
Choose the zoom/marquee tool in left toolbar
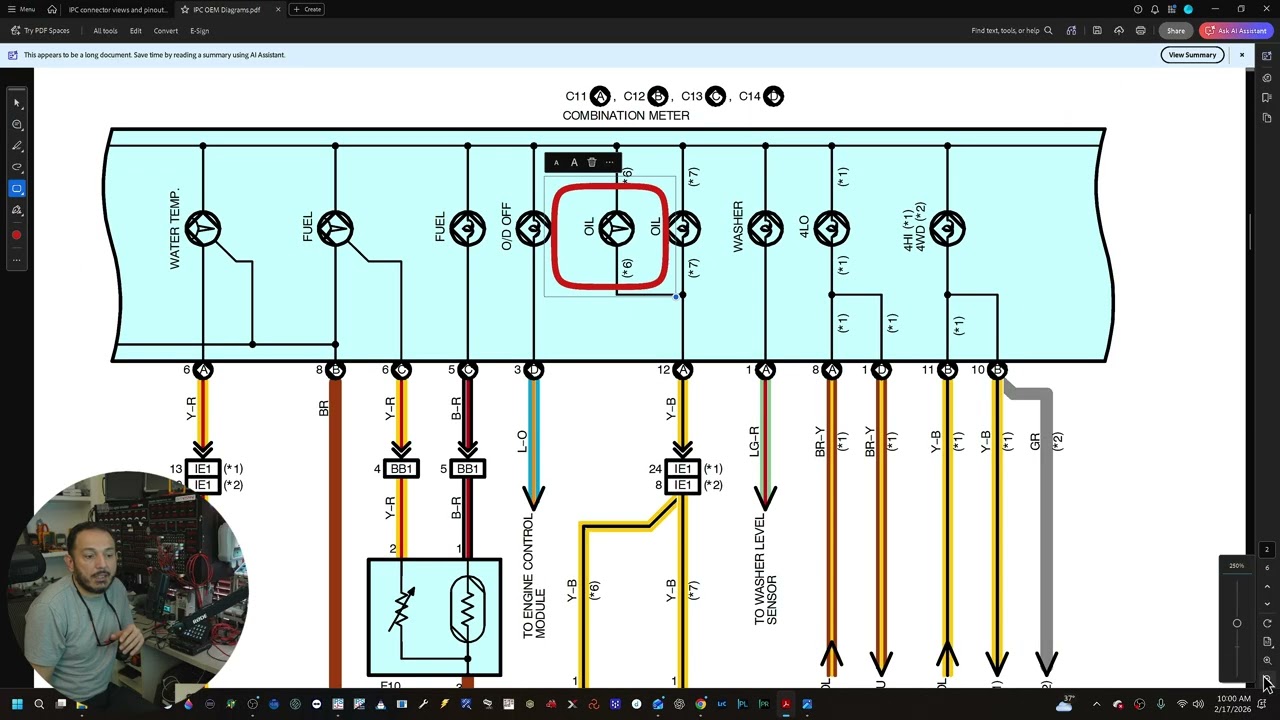[x=17, y=125]
